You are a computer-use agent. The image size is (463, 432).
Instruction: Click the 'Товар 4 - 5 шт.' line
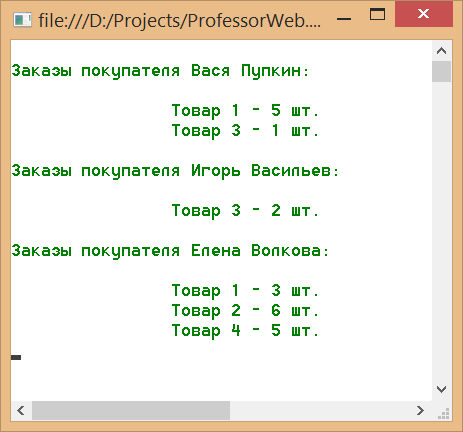pos(245,331)
